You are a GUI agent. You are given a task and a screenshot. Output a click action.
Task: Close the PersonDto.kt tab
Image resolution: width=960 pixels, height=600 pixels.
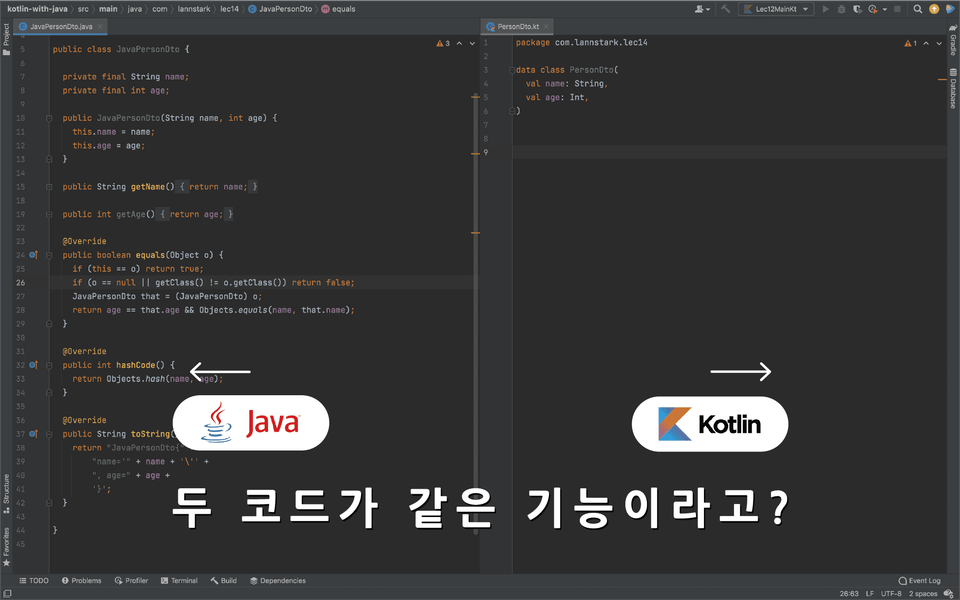(547, 26)
